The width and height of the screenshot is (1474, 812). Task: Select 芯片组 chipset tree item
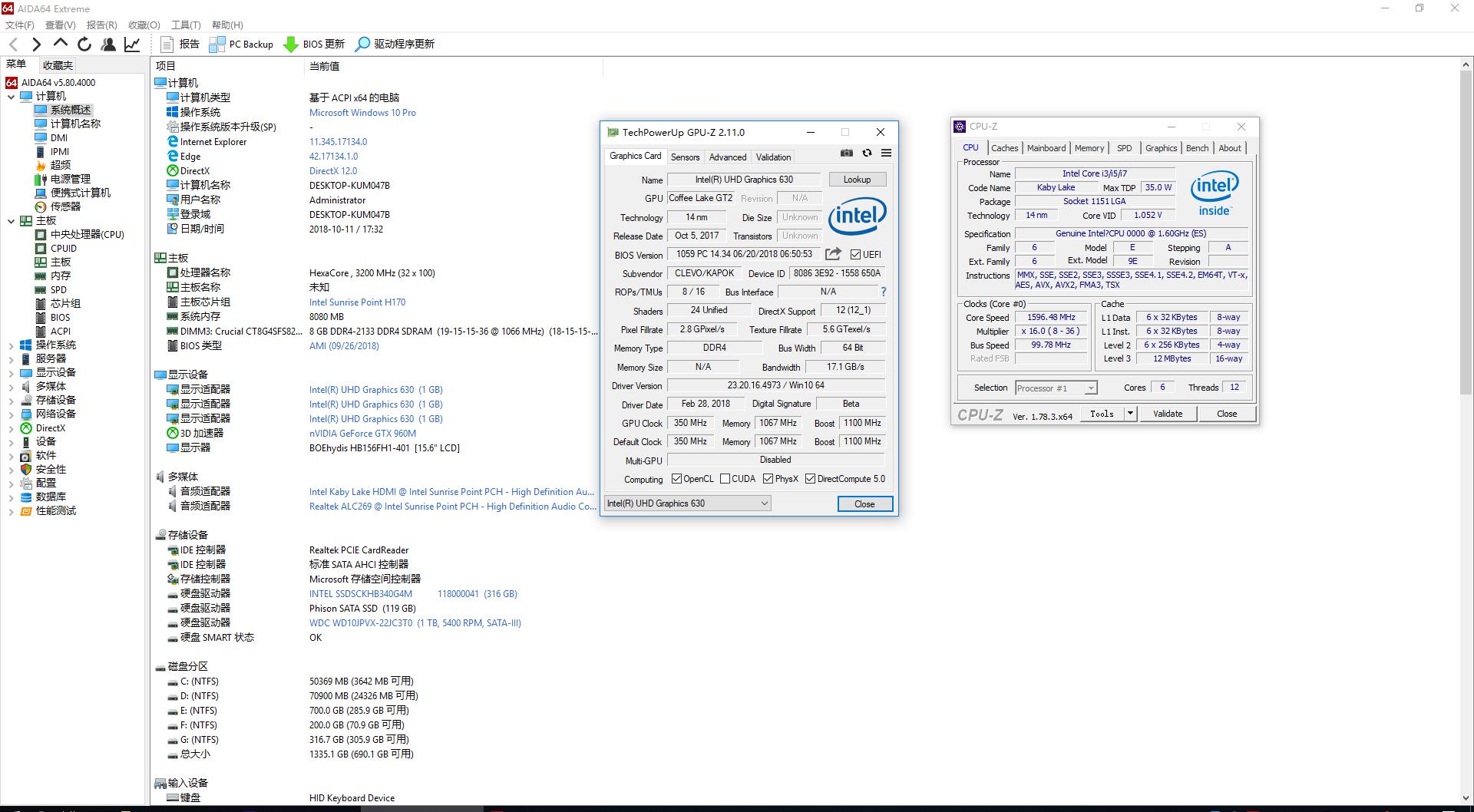coord(58,303)
